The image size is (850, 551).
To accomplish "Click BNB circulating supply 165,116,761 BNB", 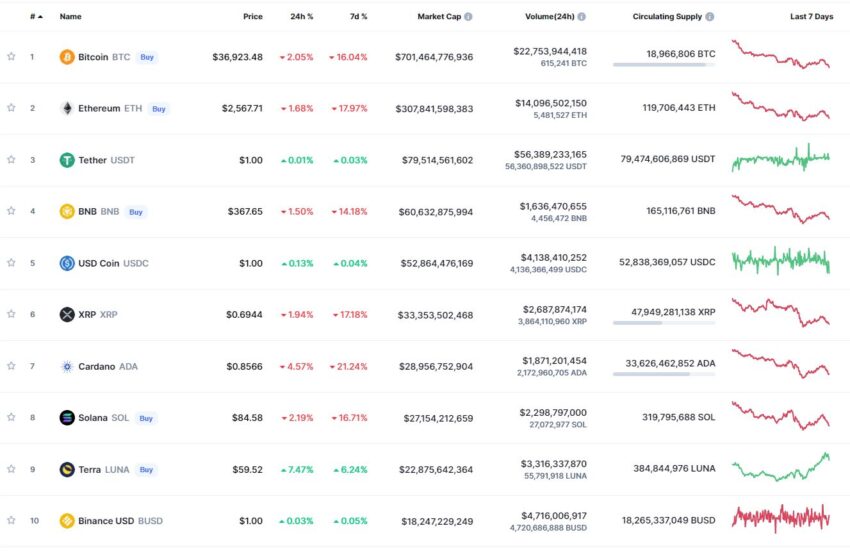I will pos(681,211).
